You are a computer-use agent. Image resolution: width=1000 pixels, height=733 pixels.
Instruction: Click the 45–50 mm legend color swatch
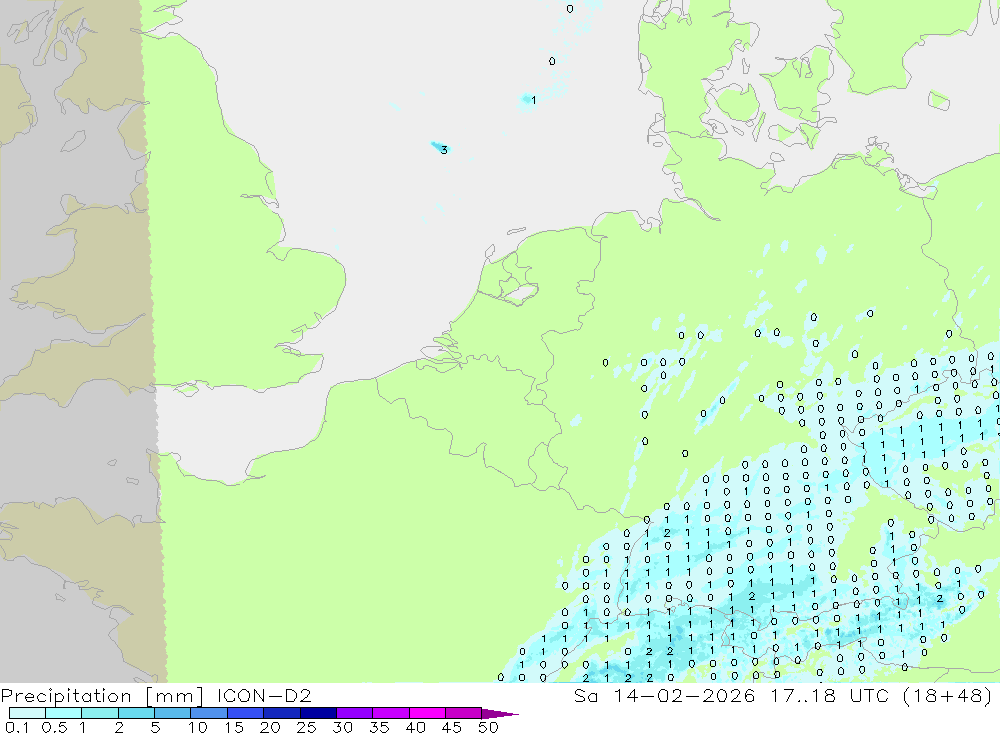click(x=463, y=713)
